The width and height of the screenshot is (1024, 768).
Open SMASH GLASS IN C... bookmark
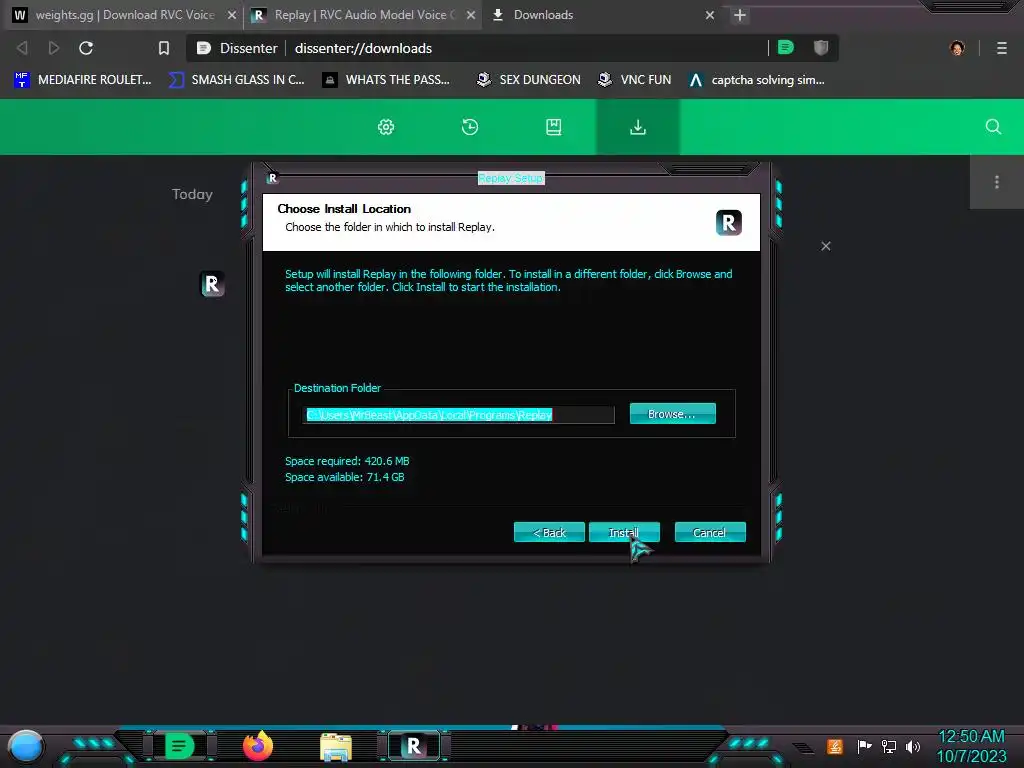pos(236,80)
